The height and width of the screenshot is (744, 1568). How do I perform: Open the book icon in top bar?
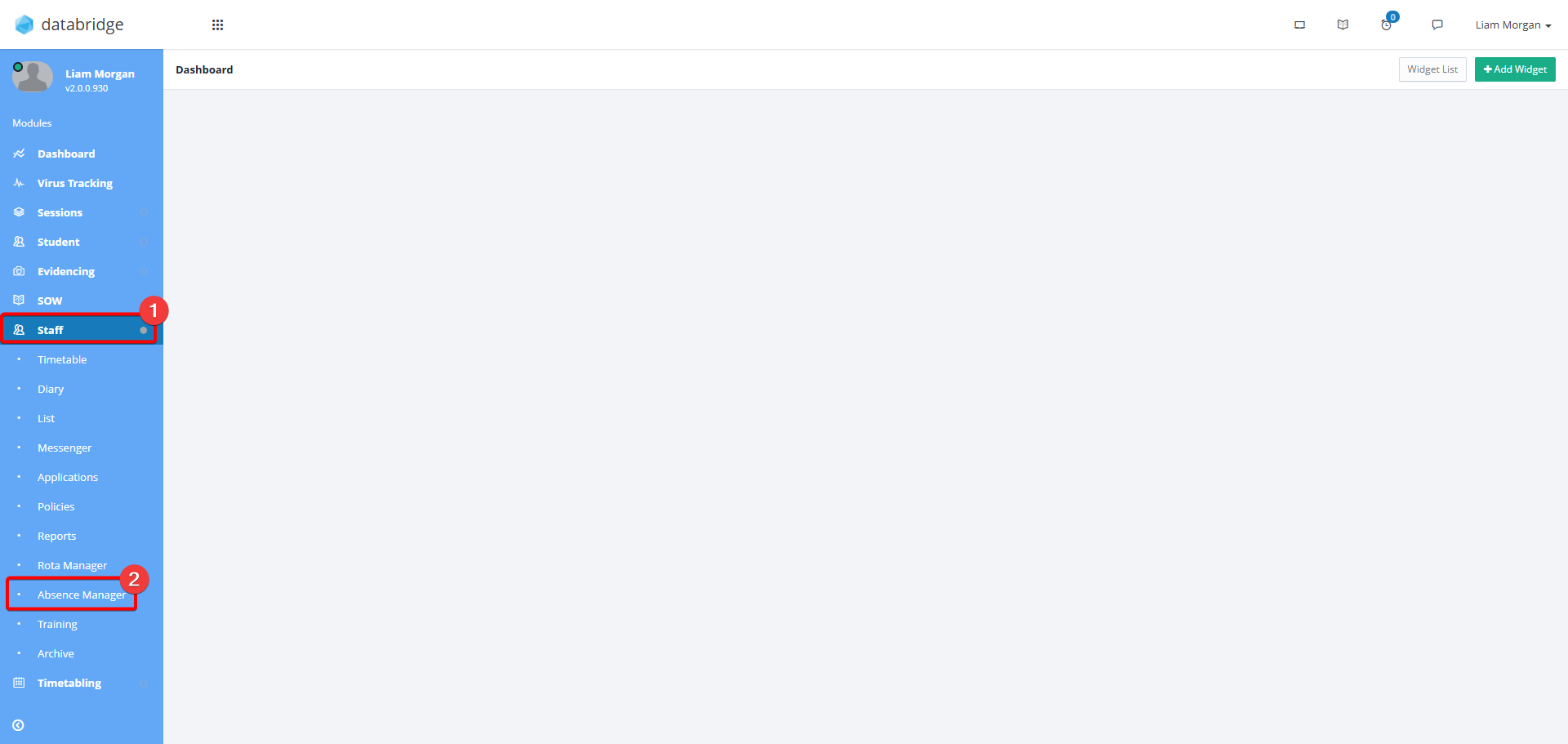coord(1343,25)
